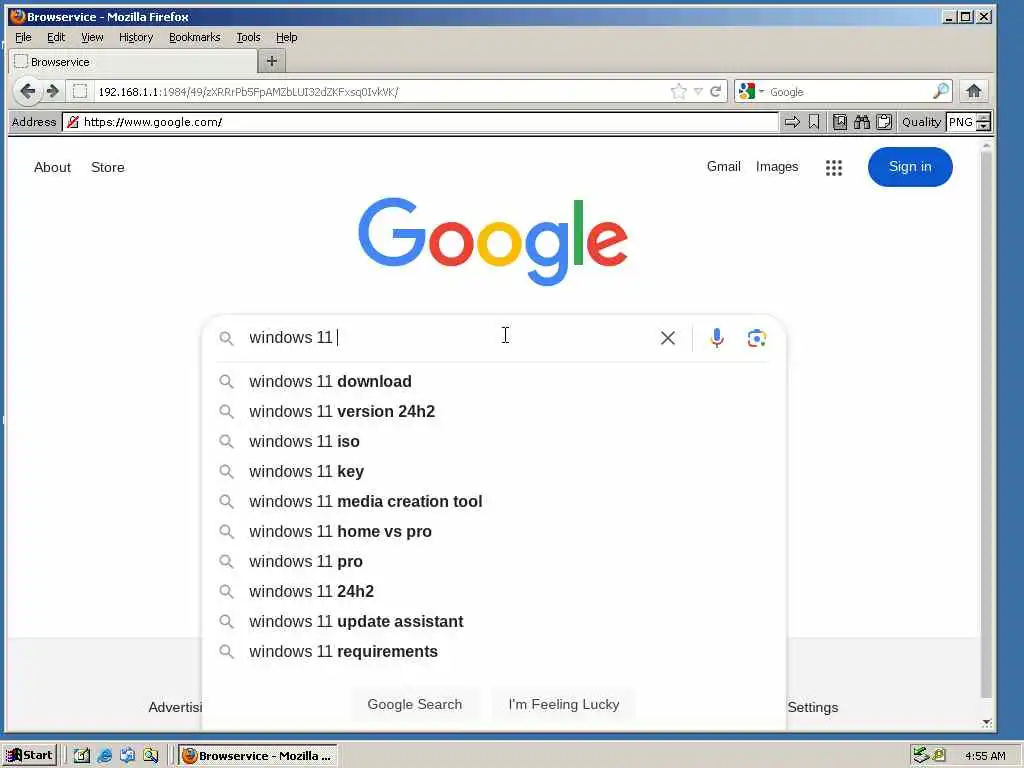Image resolution: width=1024 pixels, height=768 pixels.
Task: Click the magnifier in Firefox search box
Action: (x=941, y=91)
